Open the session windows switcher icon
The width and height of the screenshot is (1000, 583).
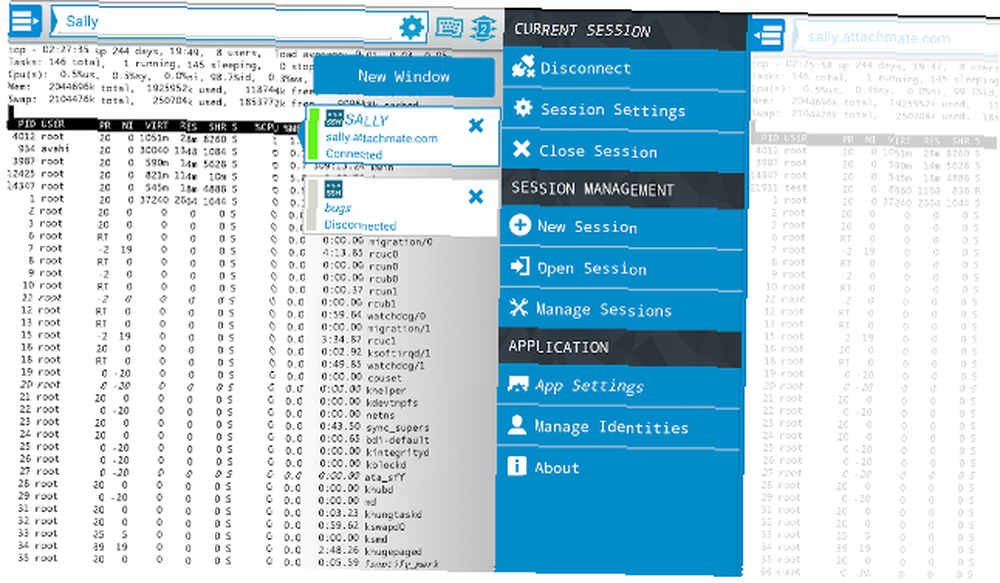(x=483, y=29)
